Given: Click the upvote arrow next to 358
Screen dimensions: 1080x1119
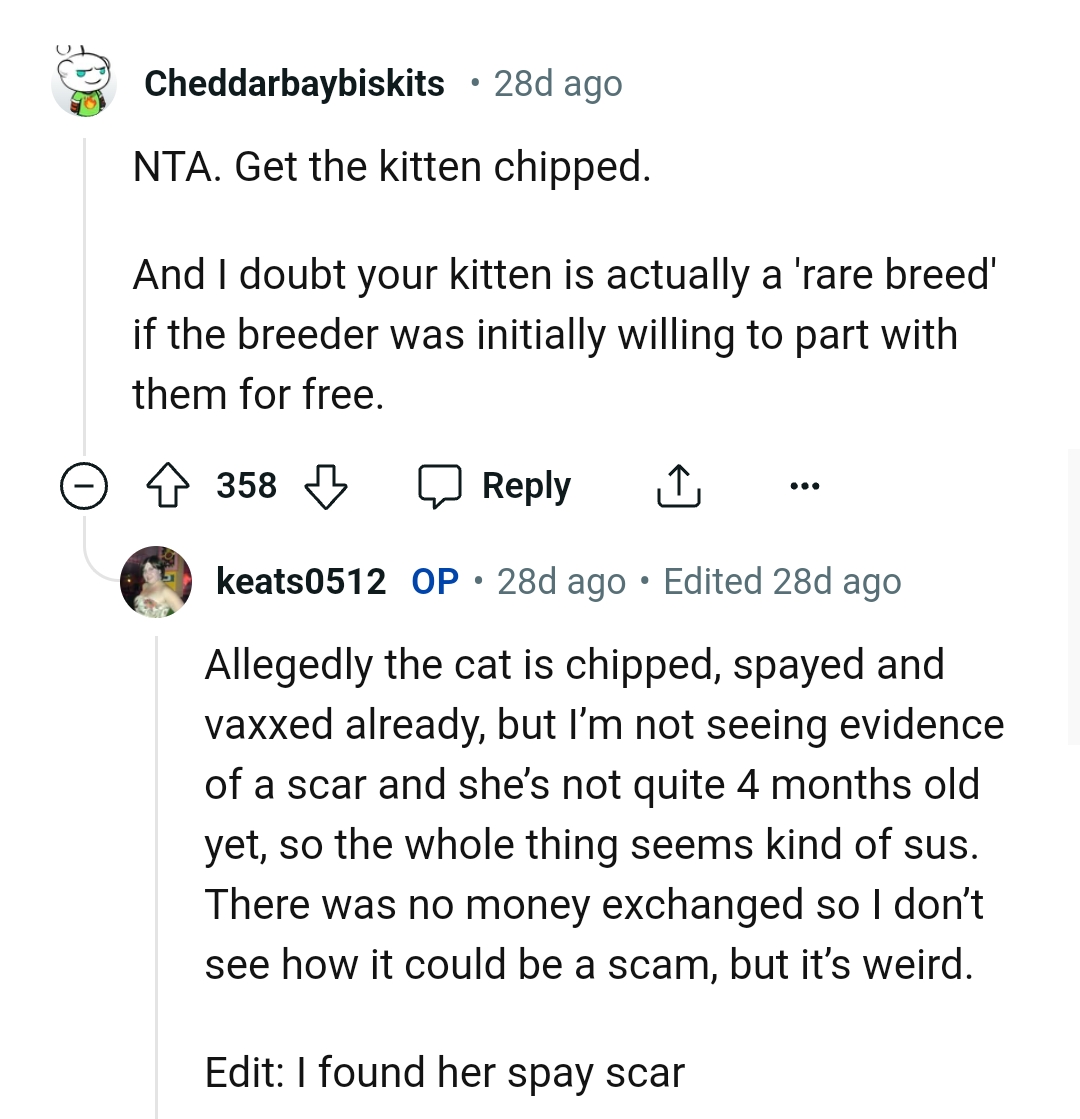Looking at the screenshot, I should 170,486.
